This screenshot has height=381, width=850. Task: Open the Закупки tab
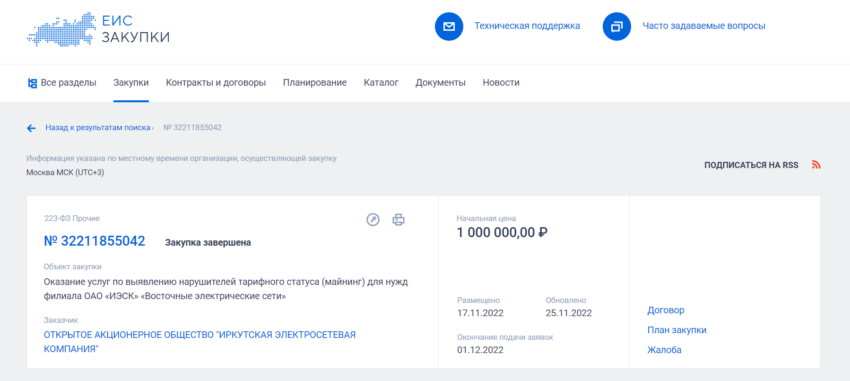pyautogui.click(x=131, y=83)
